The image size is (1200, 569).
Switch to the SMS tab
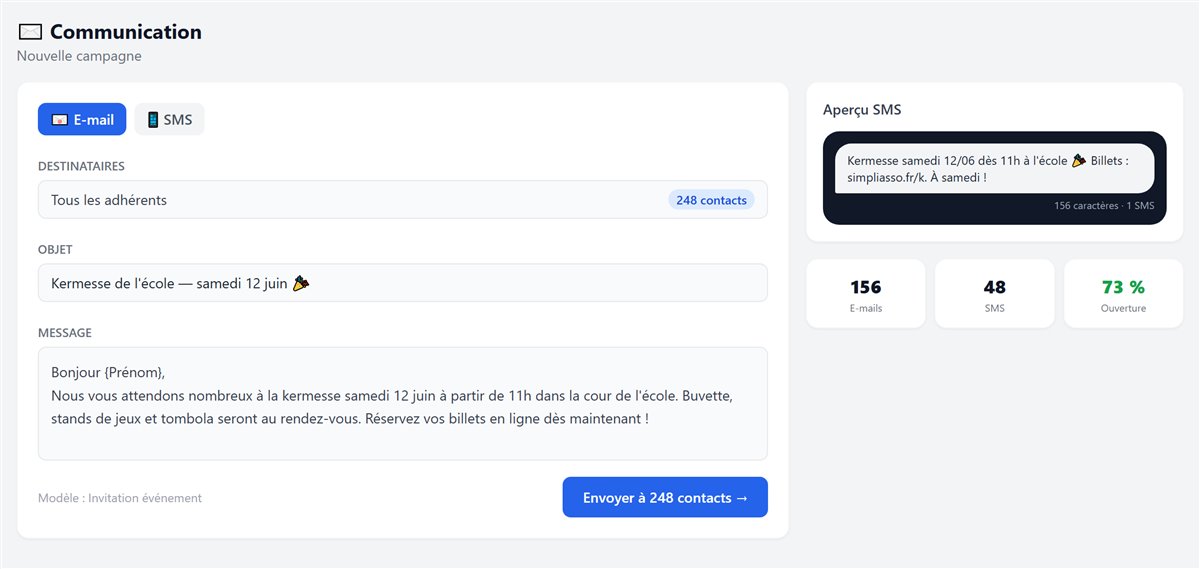coord(169,119)
